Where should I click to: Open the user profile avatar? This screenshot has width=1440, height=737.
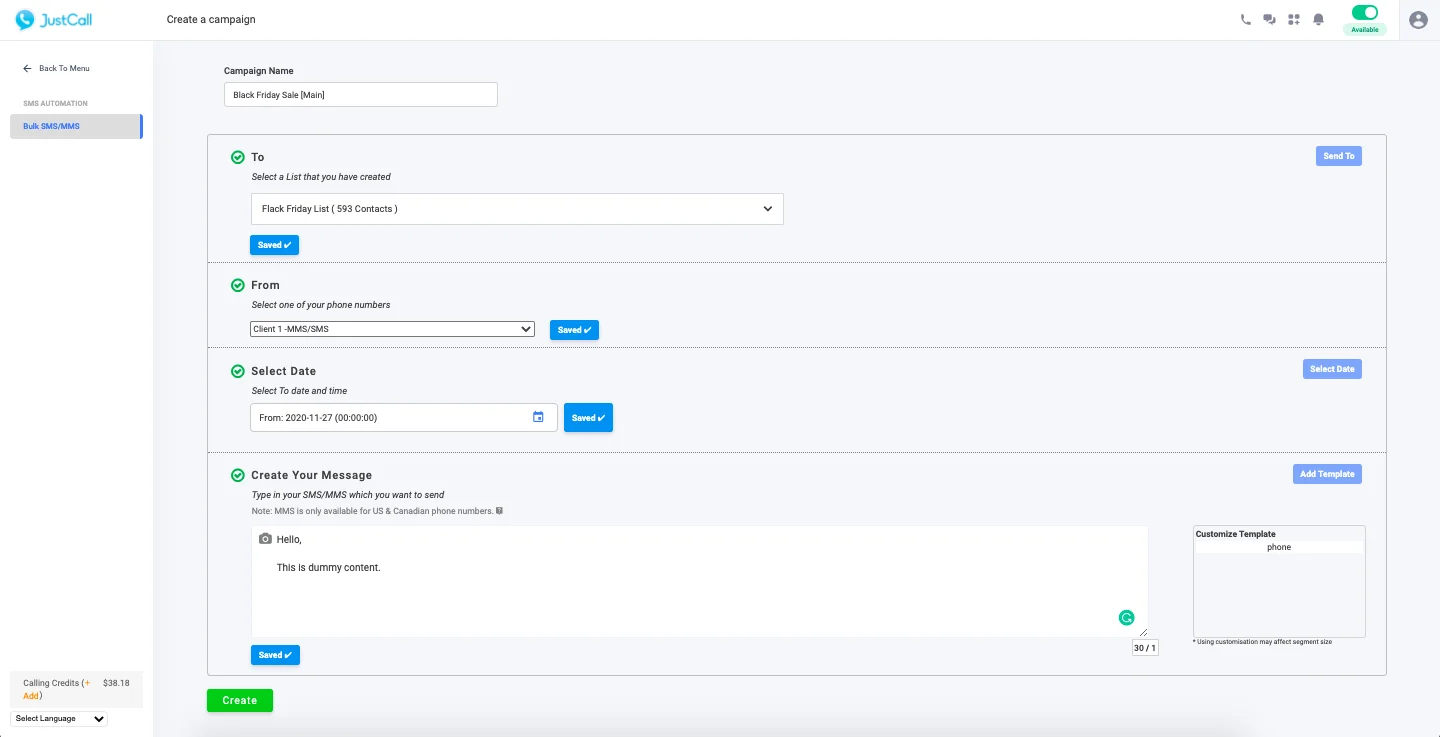point(1417,19)
